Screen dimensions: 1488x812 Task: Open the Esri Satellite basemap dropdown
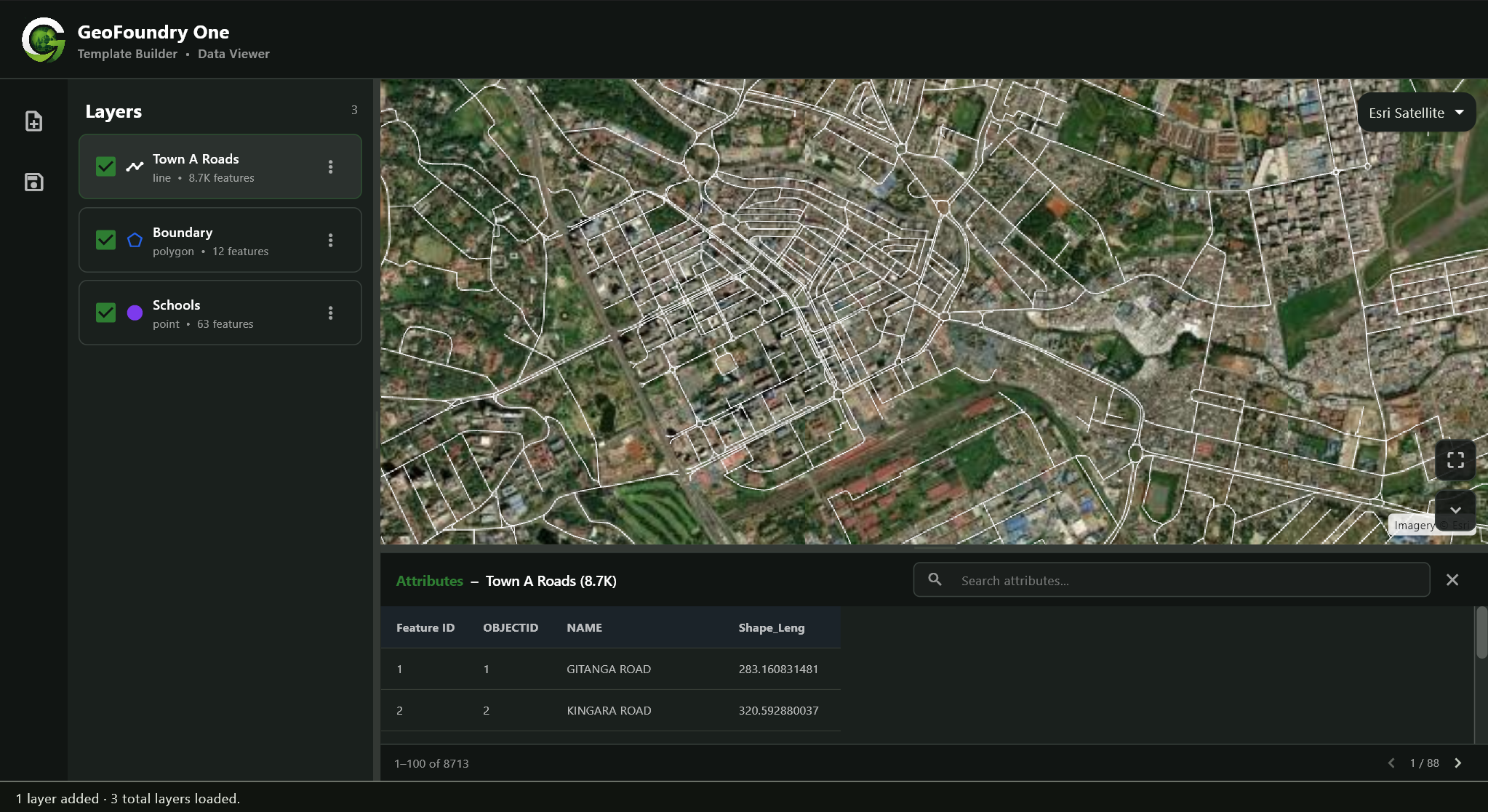point(1416,113)
